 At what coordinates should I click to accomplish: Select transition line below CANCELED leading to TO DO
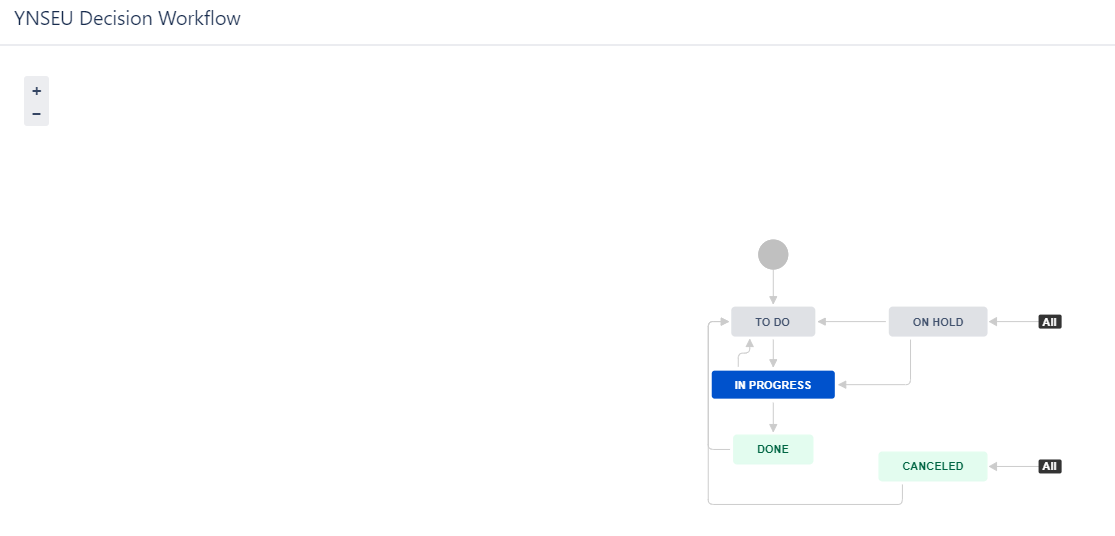[804, 504]
